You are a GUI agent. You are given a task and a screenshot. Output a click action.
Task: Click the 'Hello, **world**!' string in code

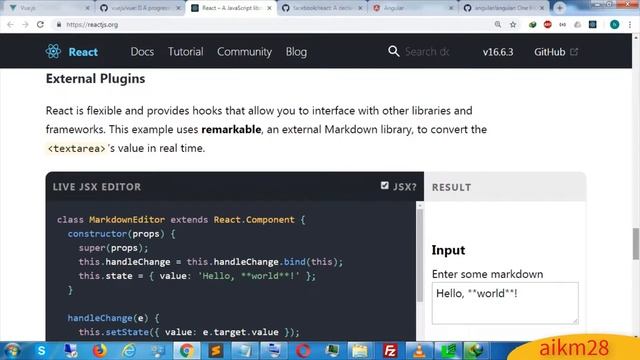249,276
